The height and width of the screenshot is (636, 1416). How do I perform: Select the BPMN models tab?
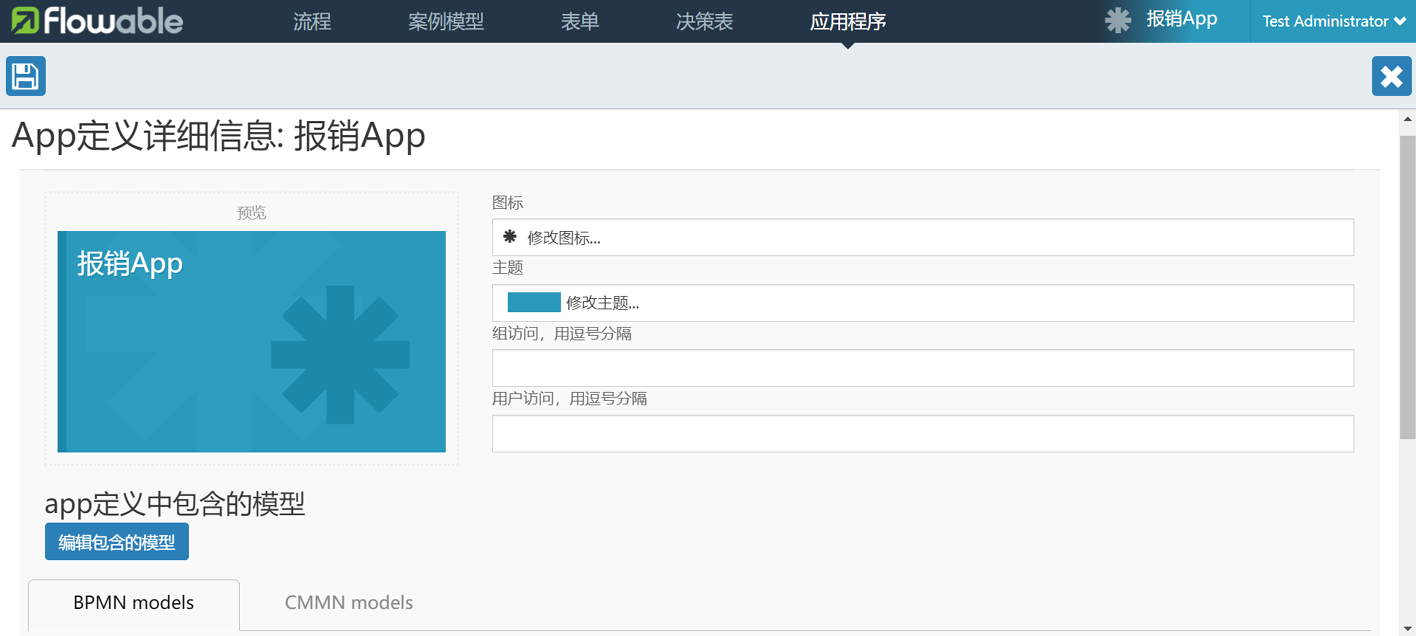(x=134, y=603)
